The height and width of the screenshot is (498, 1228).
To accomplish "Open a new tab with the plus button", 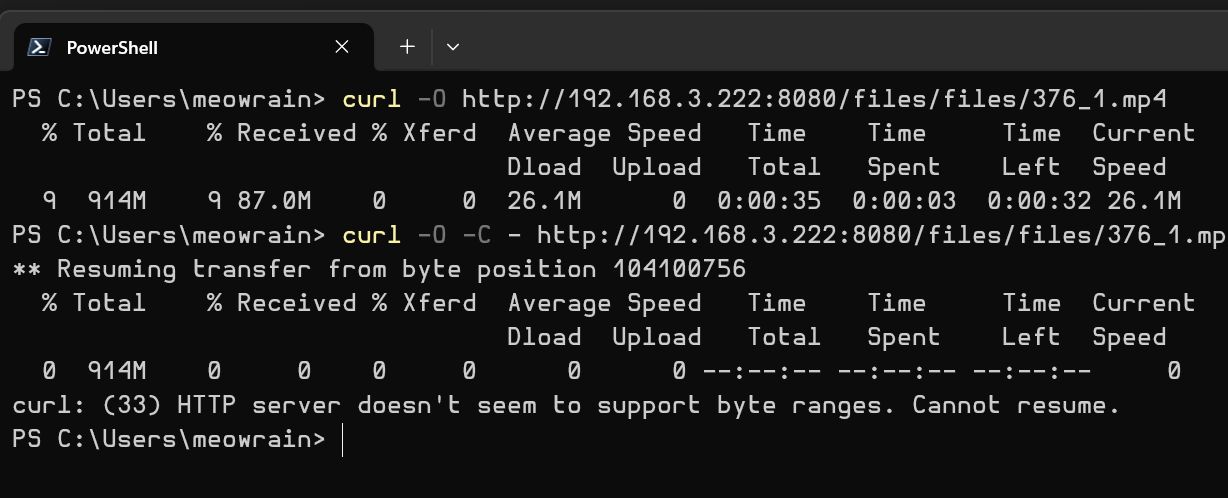I will pos(407,46).
